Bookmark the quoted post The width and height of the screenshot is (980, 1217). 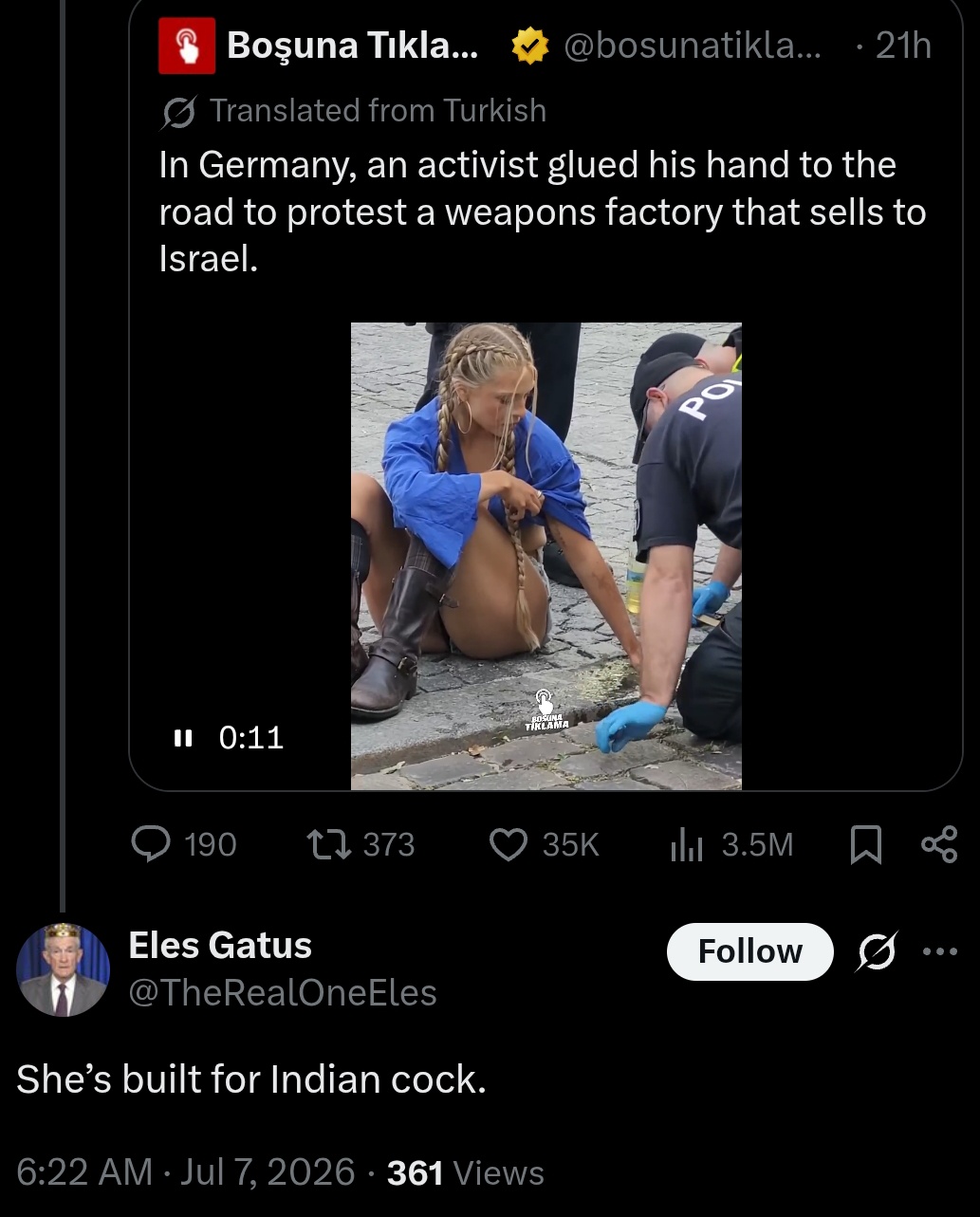(865, 844)
